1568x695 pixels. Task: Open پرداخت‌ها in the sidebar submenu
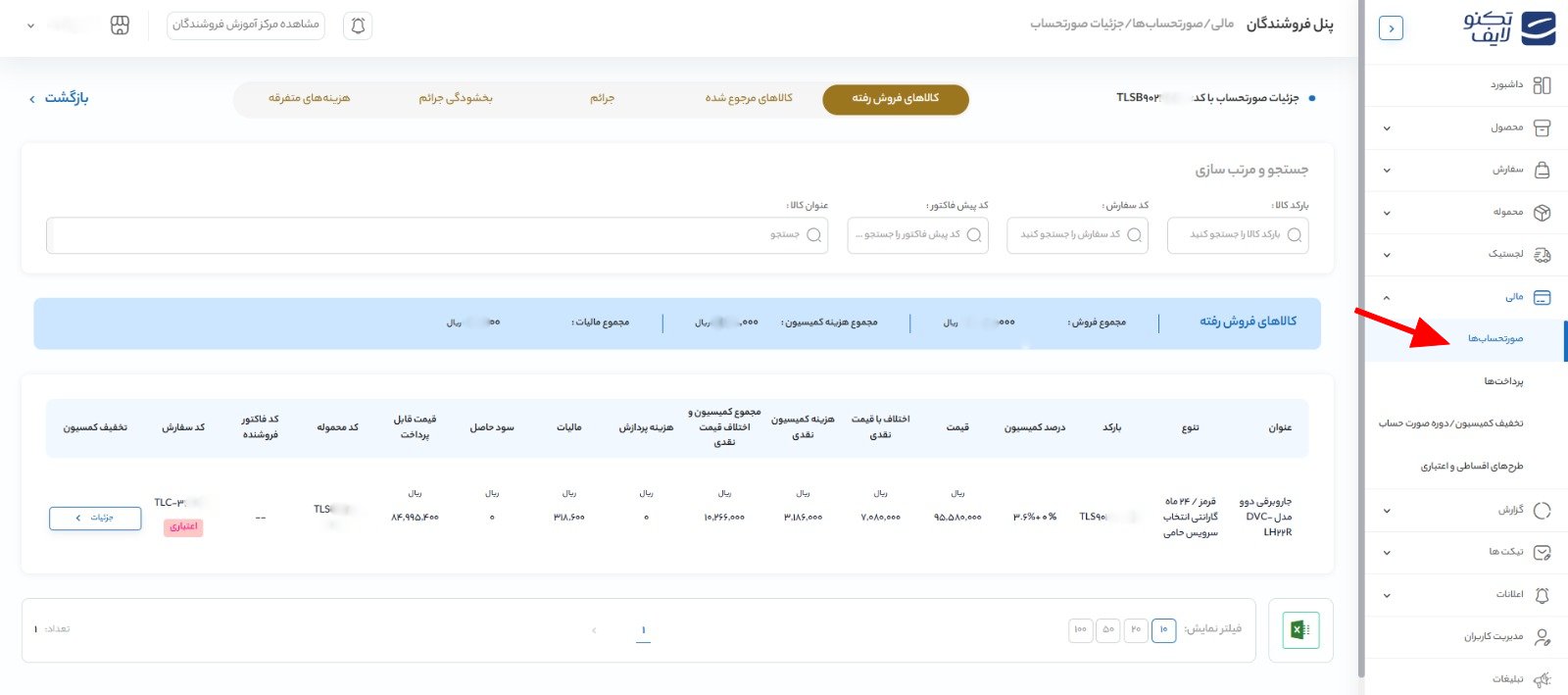pyautogui.click(x=1502, y=381)
